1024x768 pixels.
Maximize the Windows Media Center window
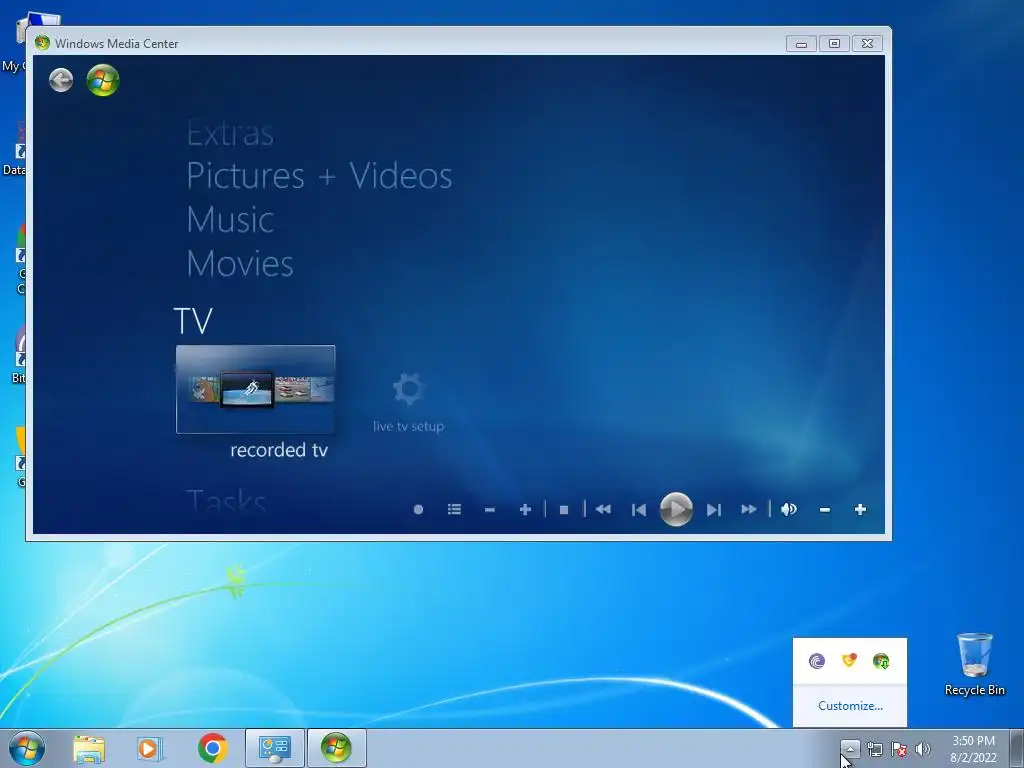click(x=834, y=44)
